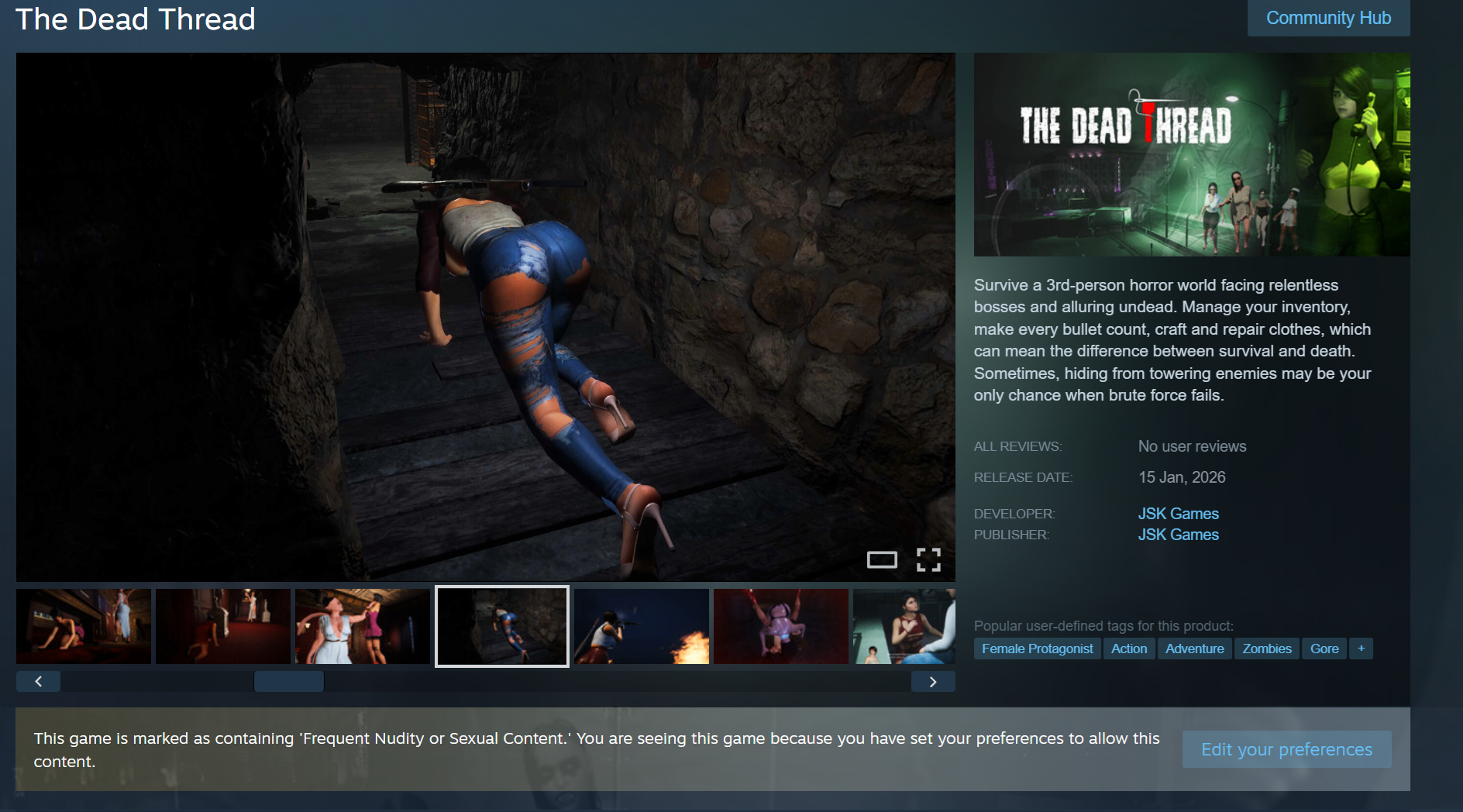Select the Adventure tag
Viewport: 1463px width, 812px height.
coord(1195,649)
